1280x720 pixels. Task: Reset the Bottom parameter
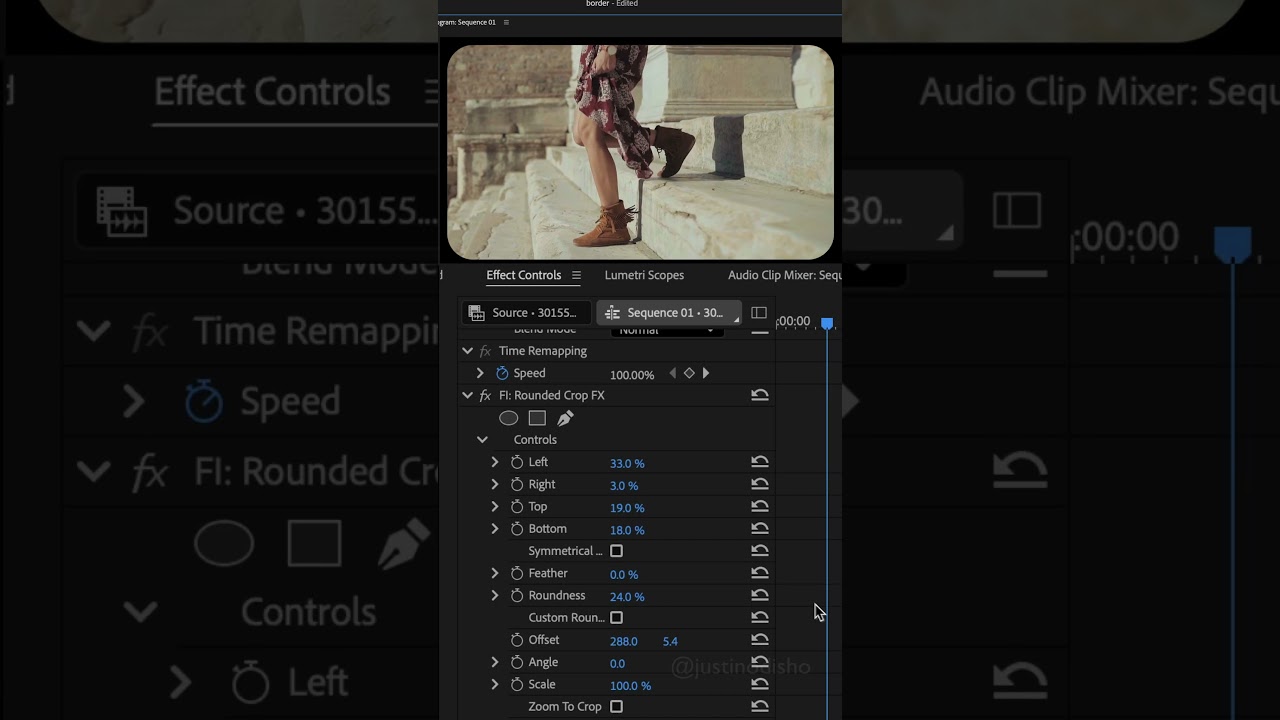pos(760,529)
